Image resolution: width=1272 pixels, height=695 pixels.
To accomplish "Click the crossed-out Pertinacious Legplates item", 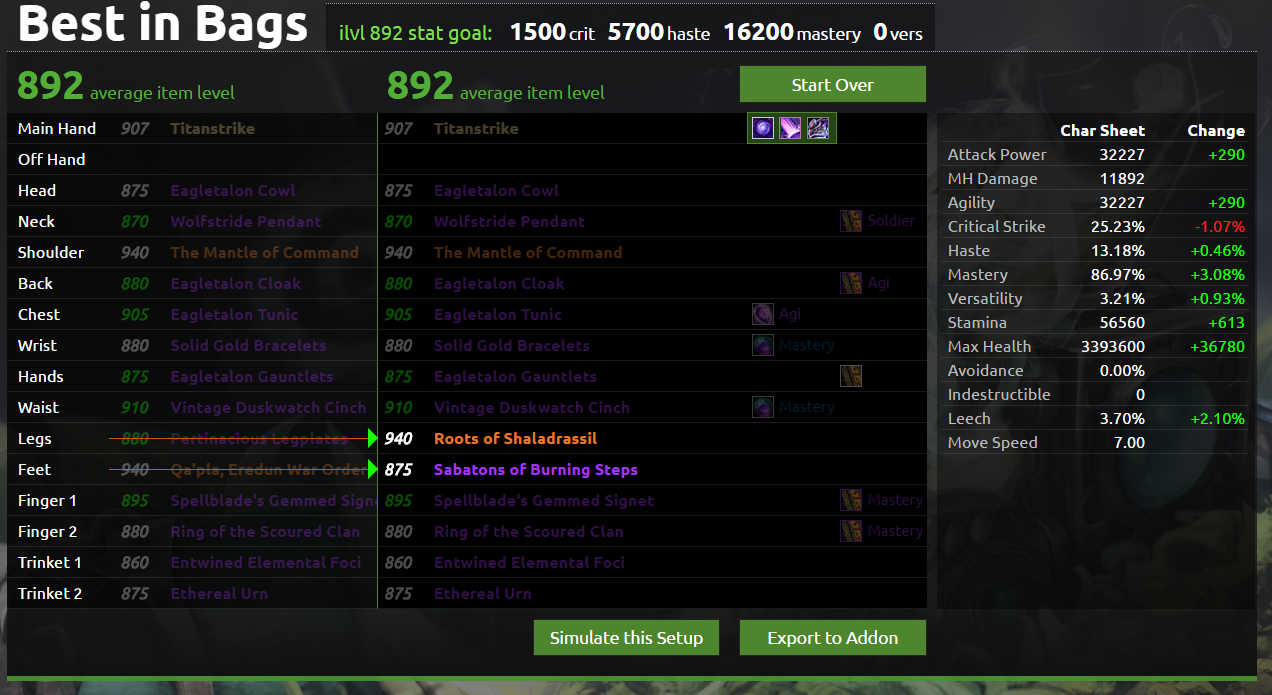I will click(259, 438).
